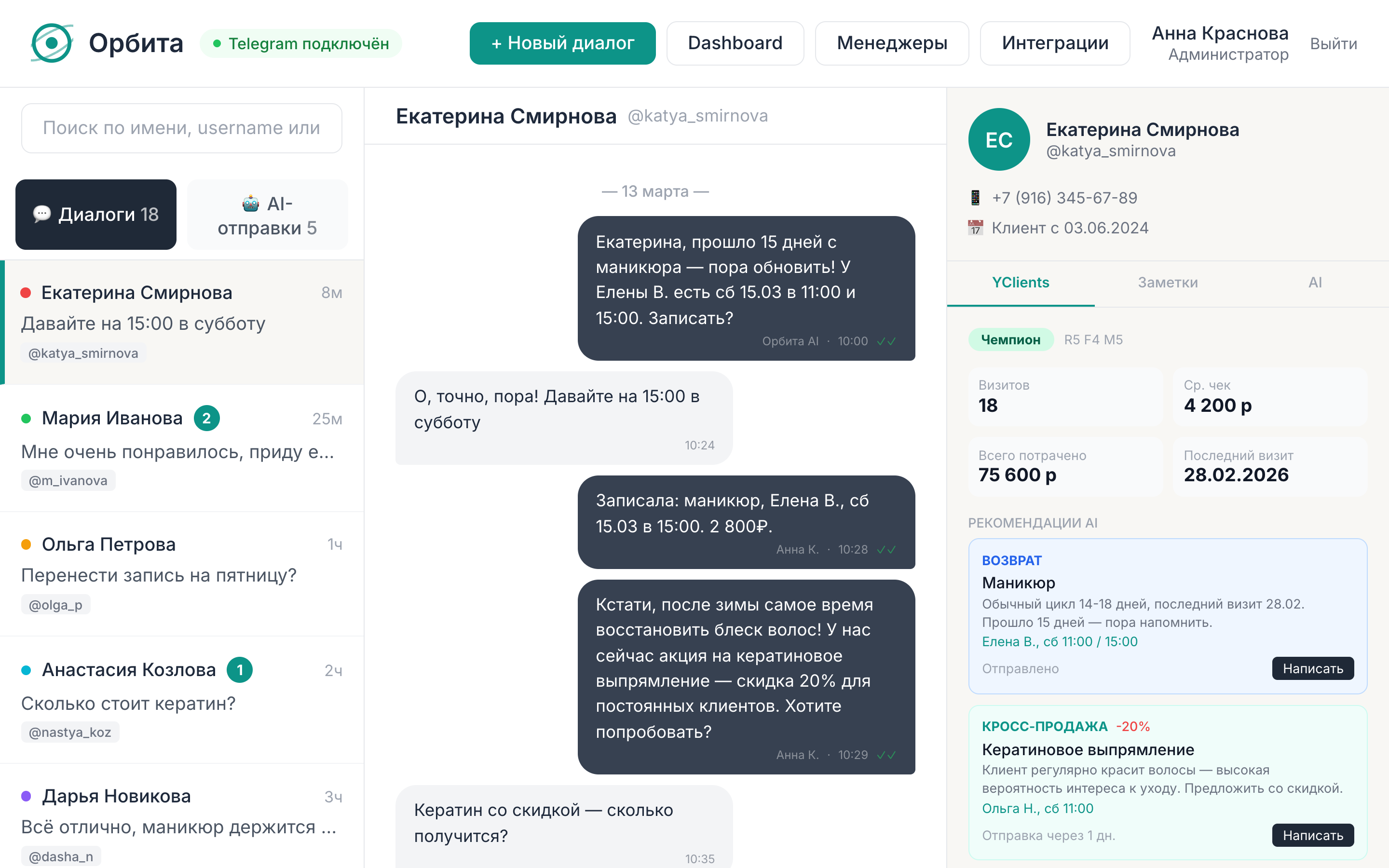Viewport: 1389px width, 868px height.
Task: Open the AI tab in the client panel
Action: (1315, 283)
